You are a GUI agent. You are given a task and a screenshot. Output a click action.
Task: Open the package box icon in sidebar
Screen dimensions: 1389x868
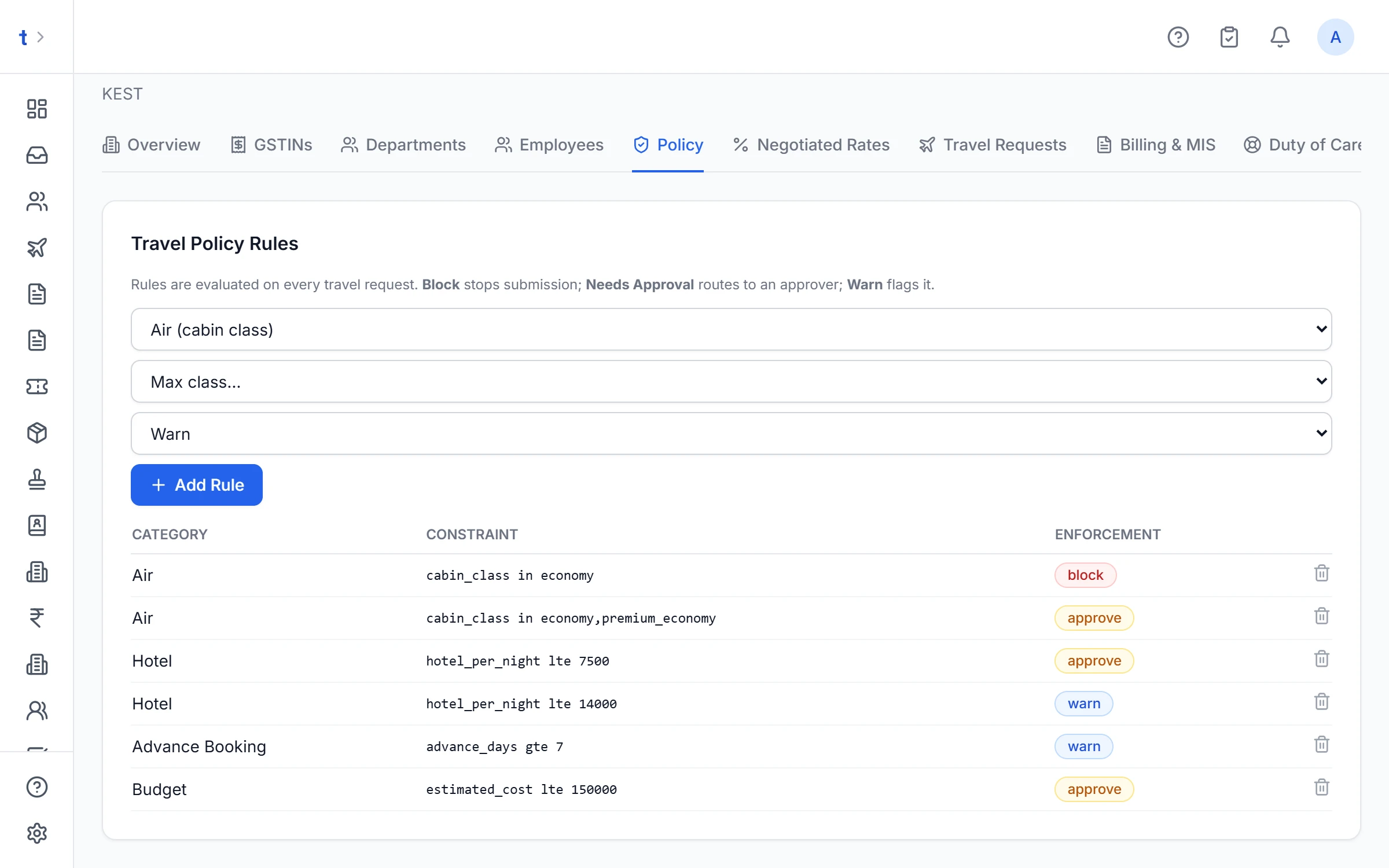(36, 433)
